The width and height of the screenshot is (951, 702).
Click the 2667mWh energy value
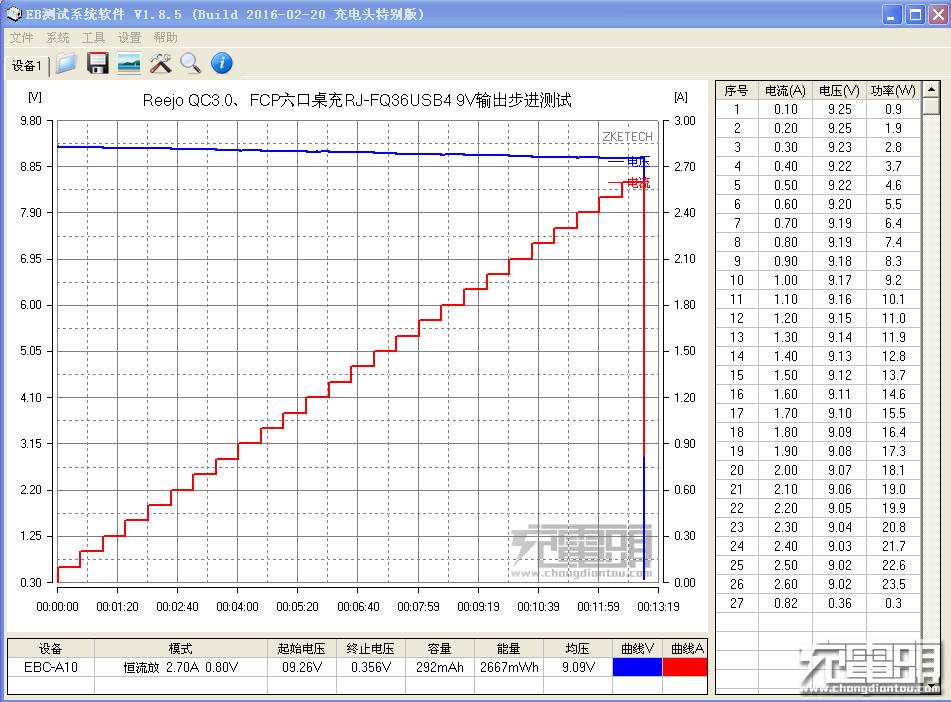pos(509,667)
